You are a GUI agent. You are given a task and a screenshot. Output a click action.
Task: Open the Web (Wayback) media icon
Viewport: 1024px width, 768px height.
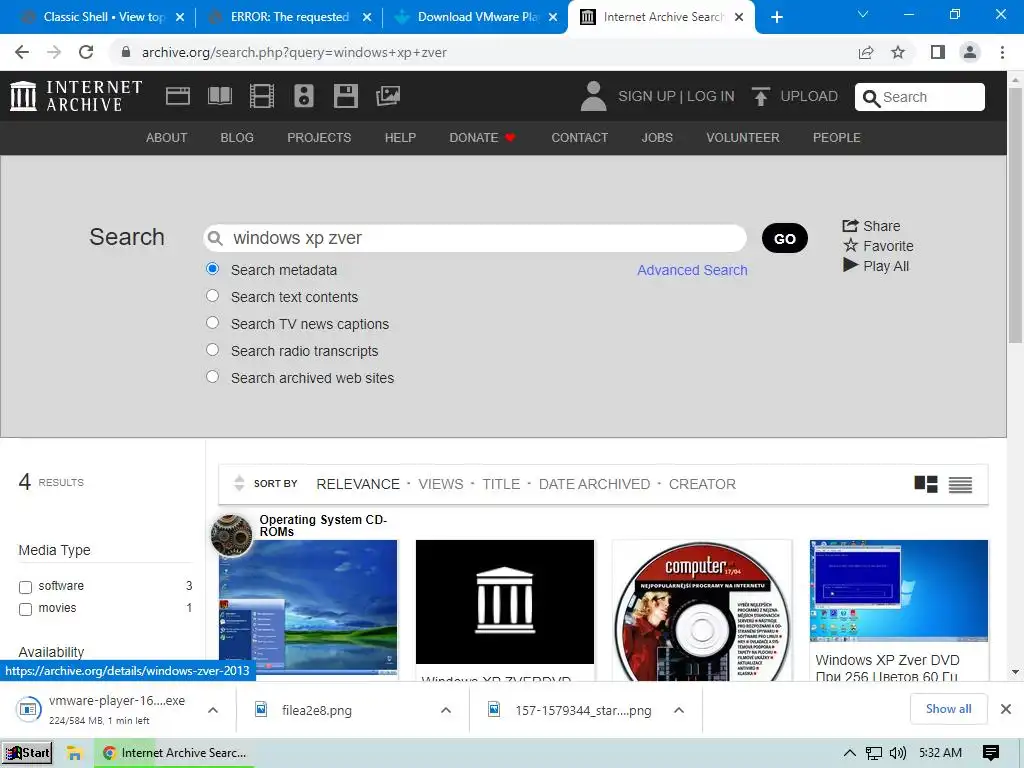coord(178,96)
